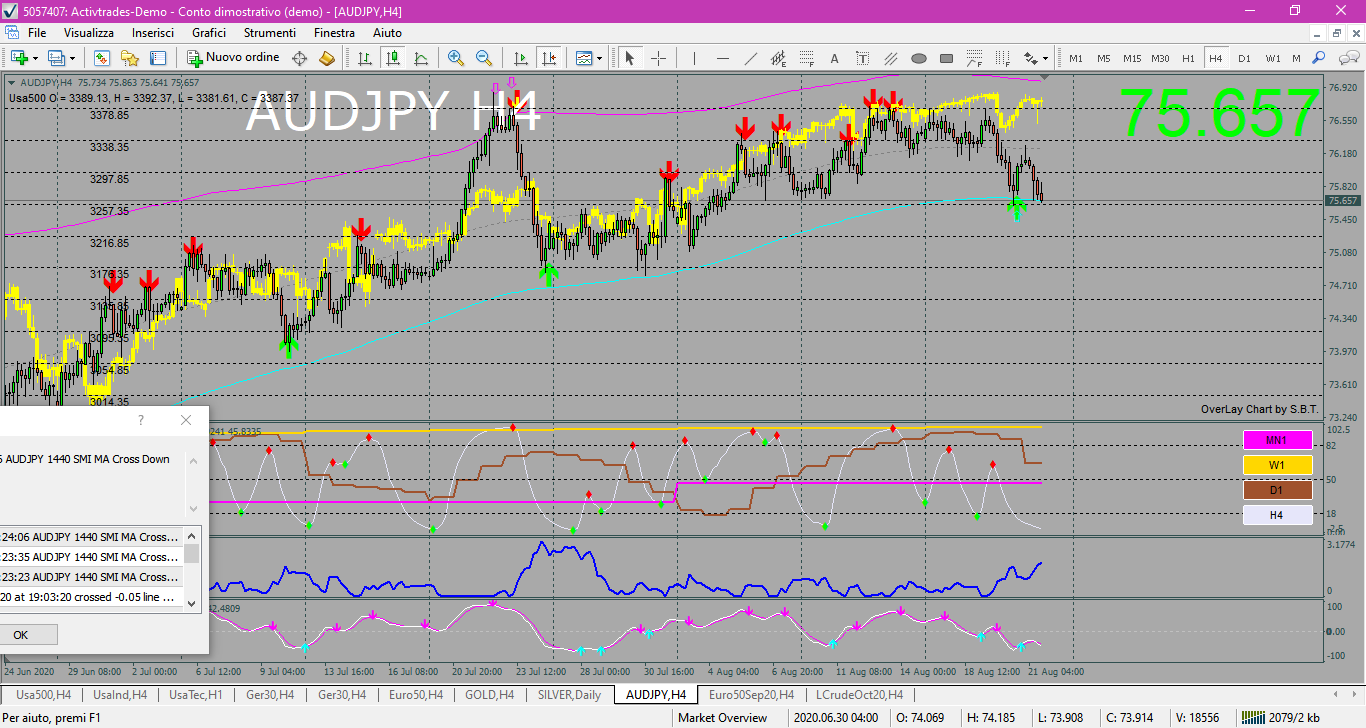
Task: Switch to the LCrudeOct20,H4 chart tab
Action: click(859, 694)
